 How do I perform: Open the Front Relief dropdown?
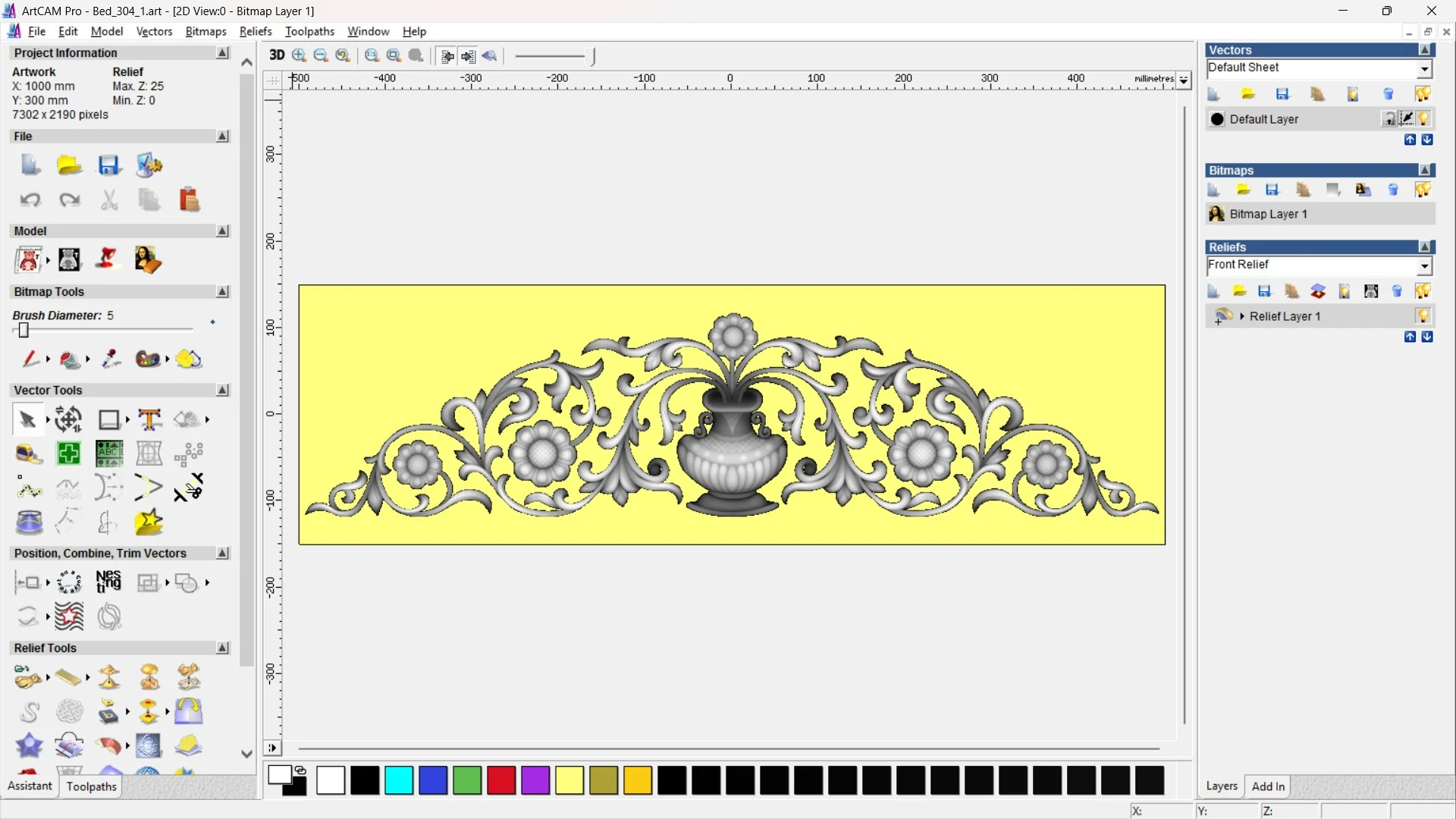click(x=1424, y=266)
